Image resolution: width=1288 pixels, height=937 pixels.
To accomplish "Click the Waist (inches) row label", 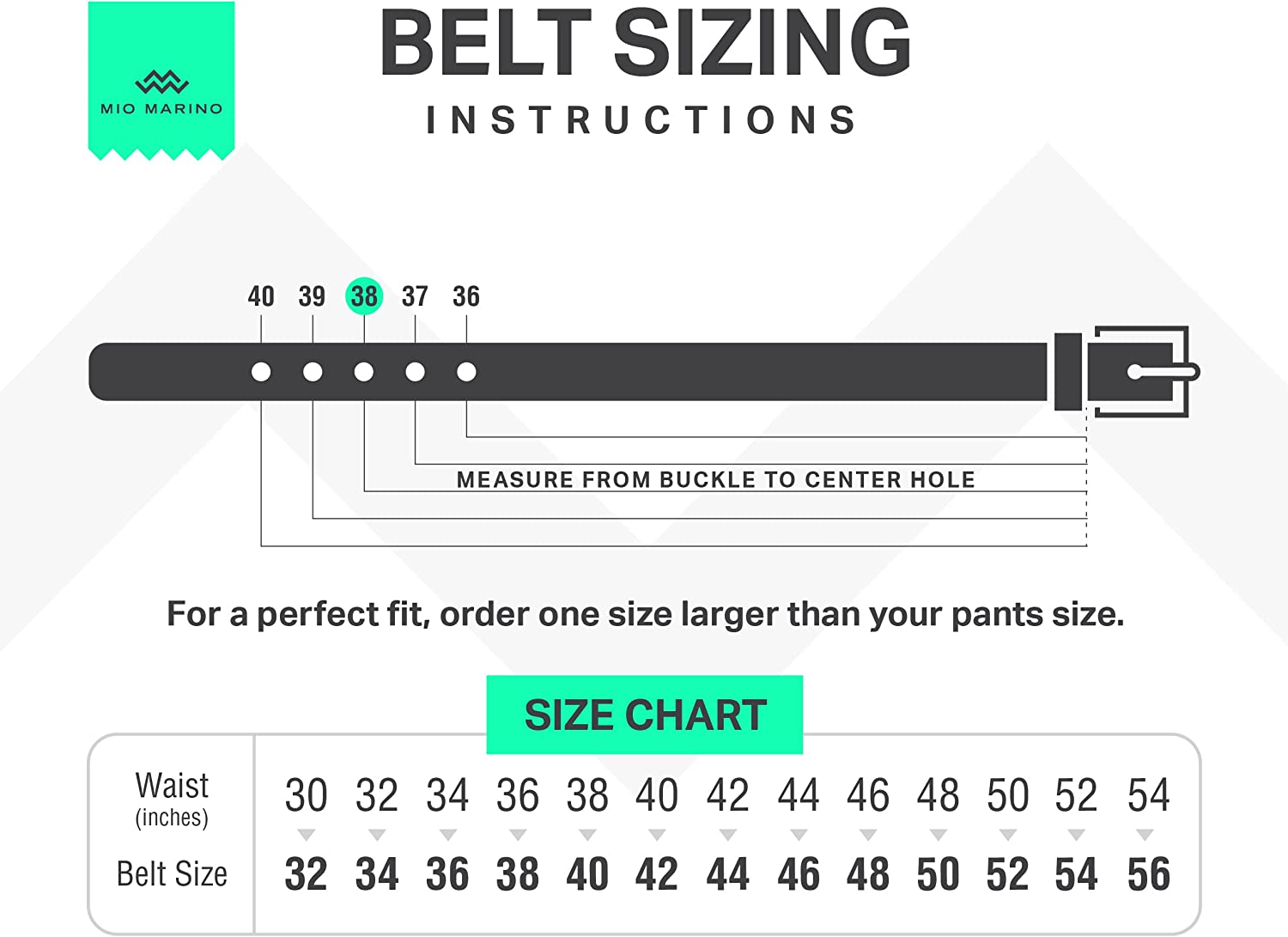I will [172, 798].
